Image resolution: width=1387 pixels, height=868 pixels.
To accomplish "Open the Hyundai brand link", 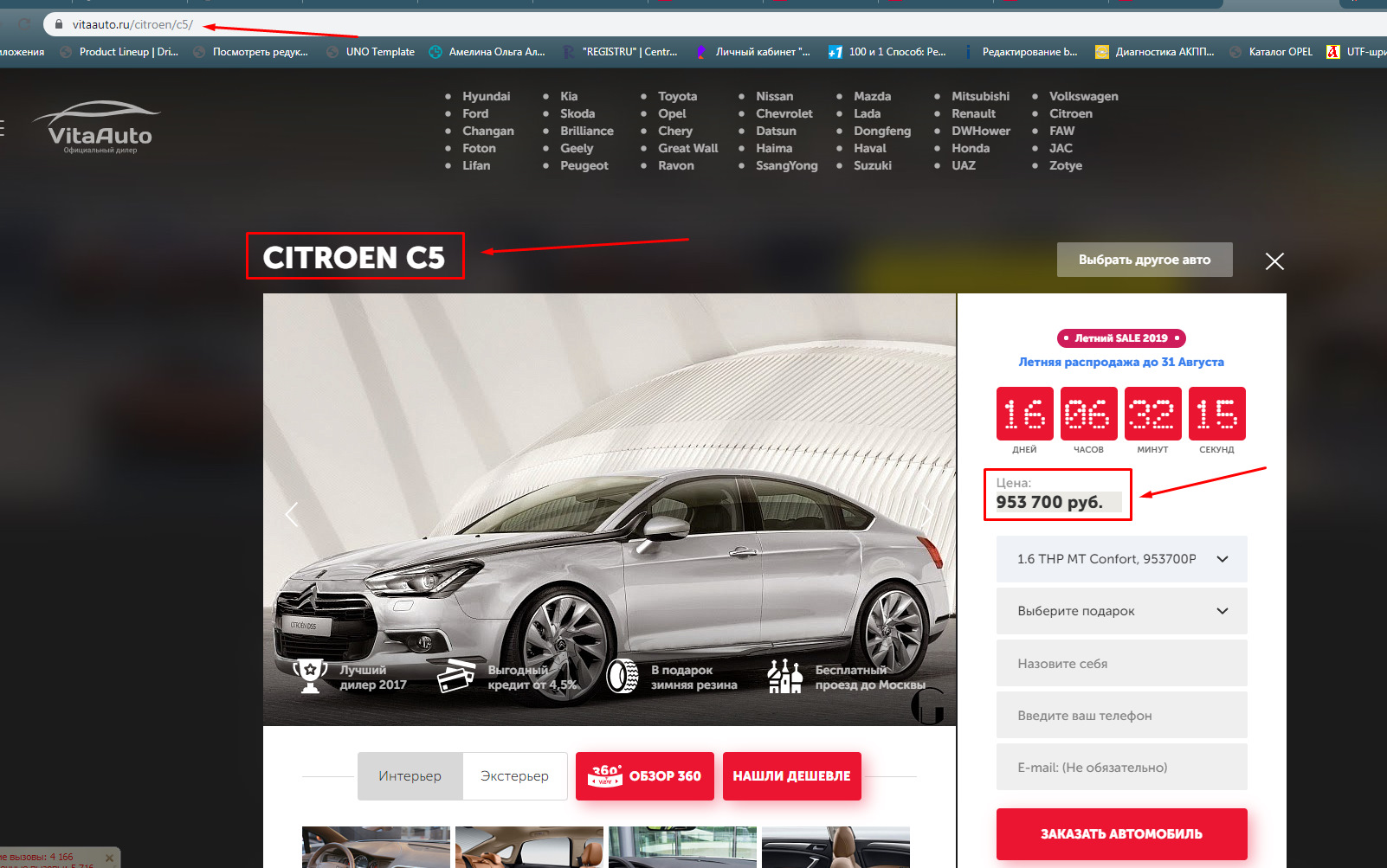I will pos(487,96).
